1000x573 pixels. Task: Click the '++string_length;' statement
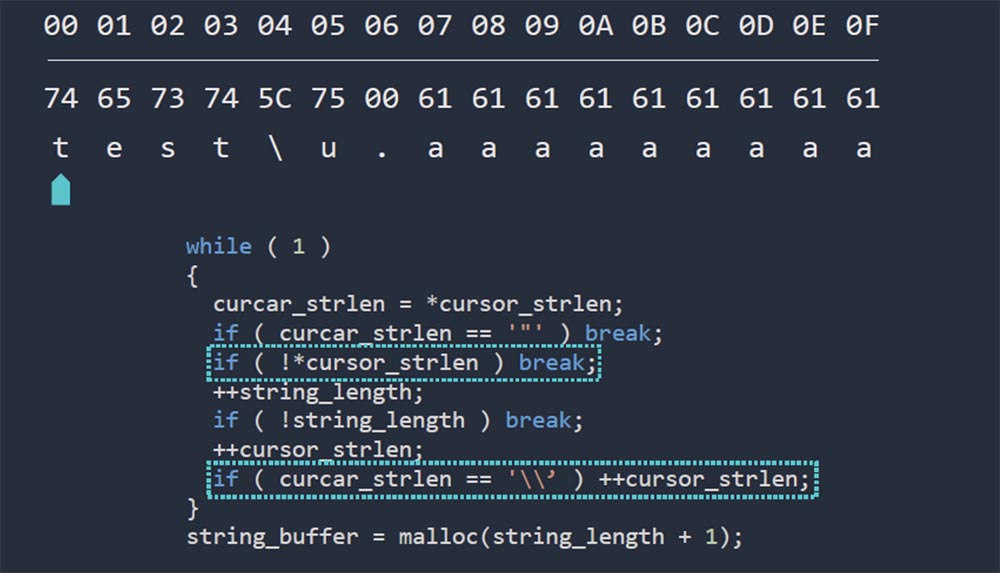click(318, 392)
